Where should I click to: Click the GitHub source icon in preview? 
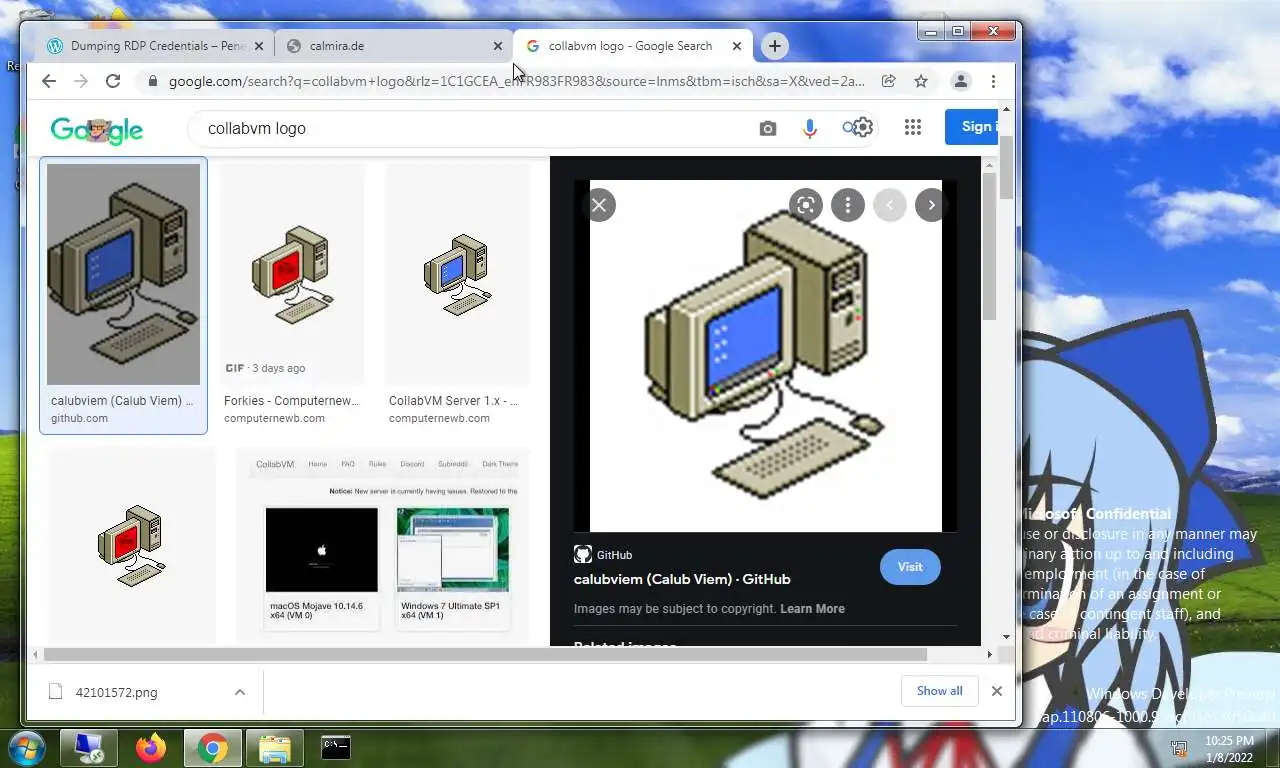tap(582, 554)
